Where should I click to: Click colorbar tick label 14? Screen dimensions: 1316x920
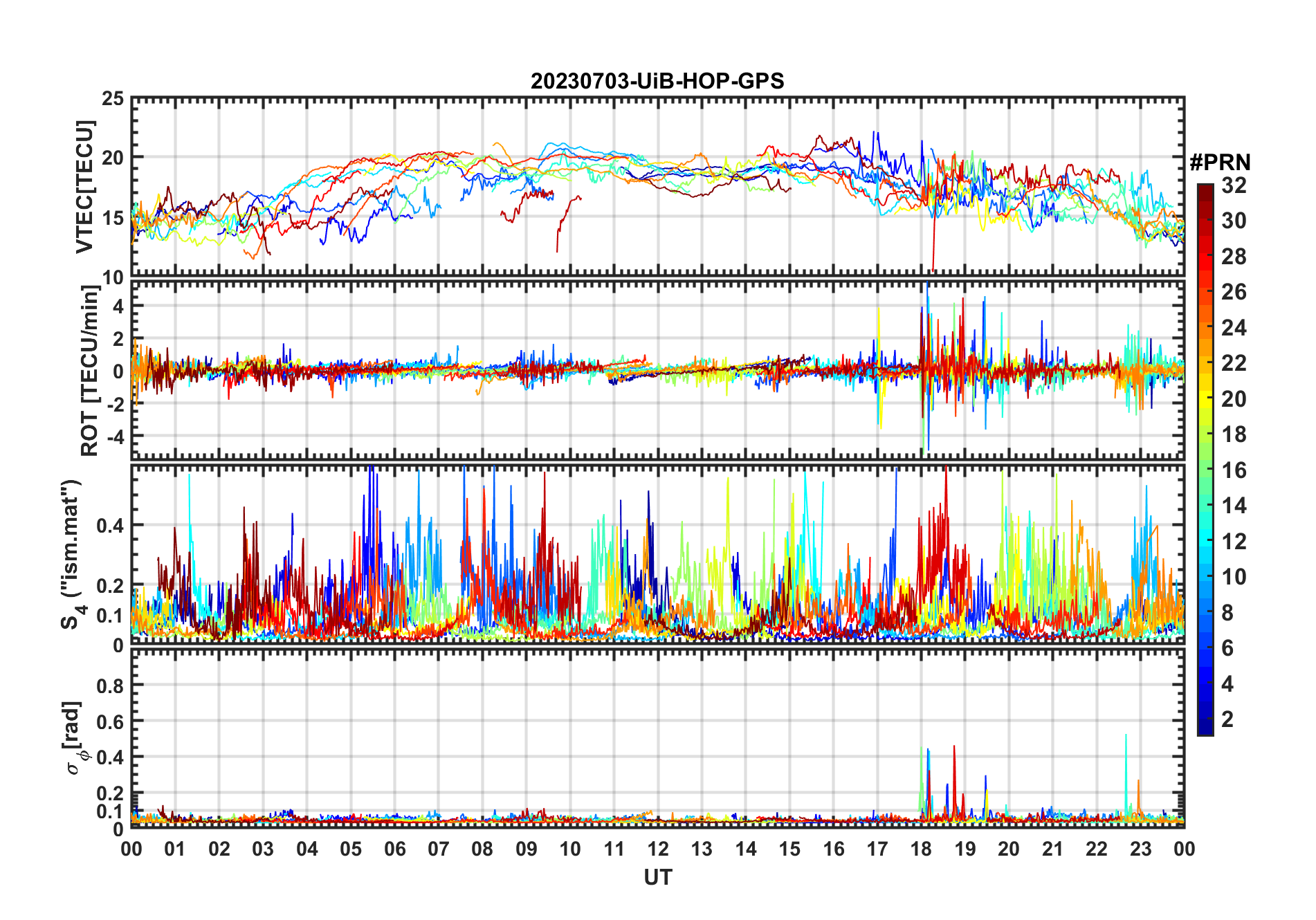(x=1234, y=505)
